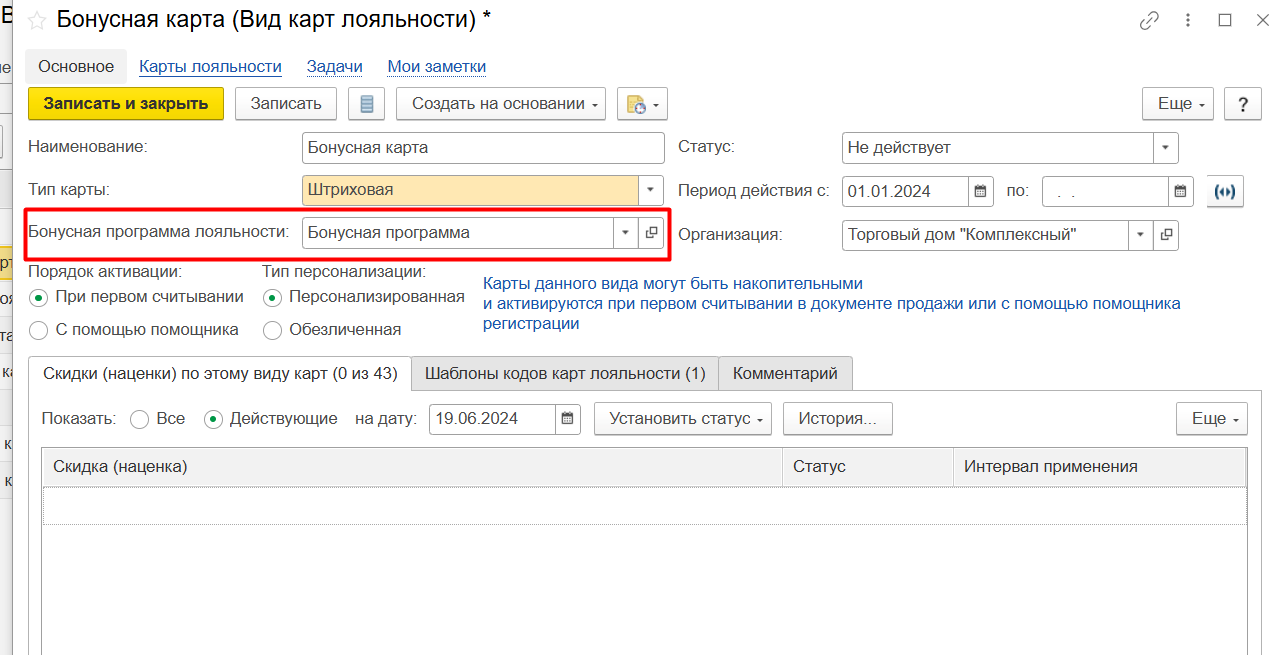1287x655 pixels.
Task: Open the report list icon button
Action: pyautogui.click(x=366, y=104)
